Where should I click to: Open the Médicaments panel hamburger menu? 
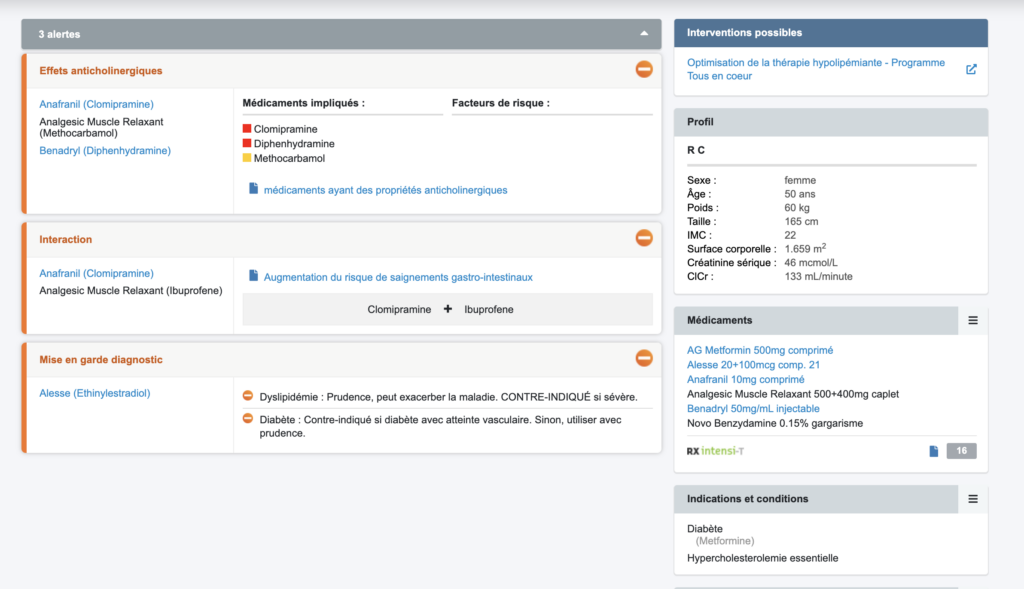(973, 321)
